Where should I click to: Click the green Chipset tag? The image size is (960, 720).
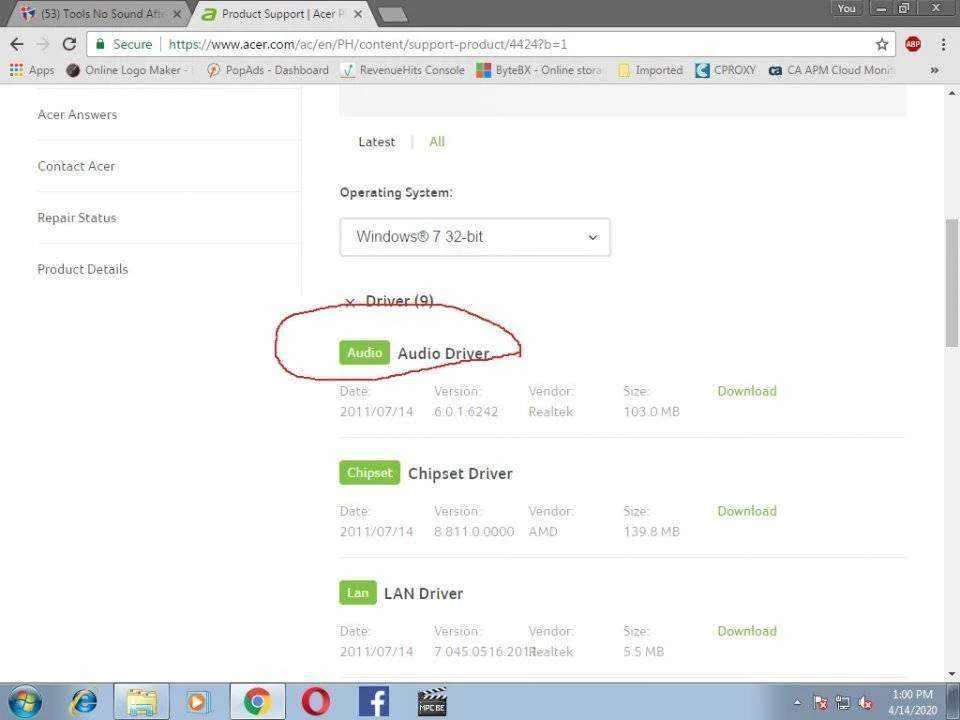[x=369, y=473]
